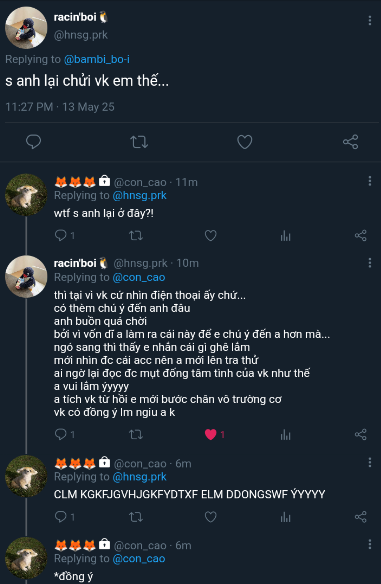Unlike the racin'boi reply with red heart
This screenshot has height=584, width=381.
pyautogui.click(x=210, y=434)
